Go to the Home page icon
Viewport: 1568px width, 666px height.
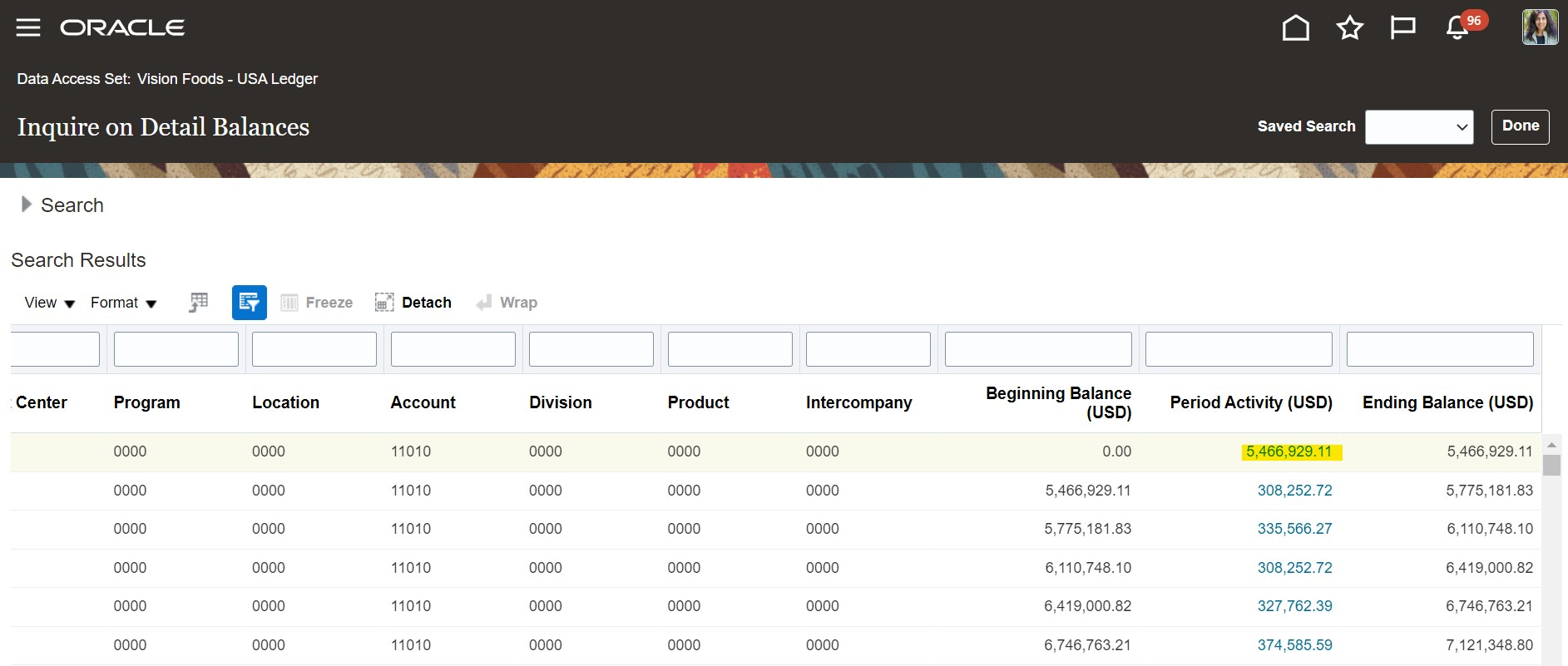(x=1295, y=27)
